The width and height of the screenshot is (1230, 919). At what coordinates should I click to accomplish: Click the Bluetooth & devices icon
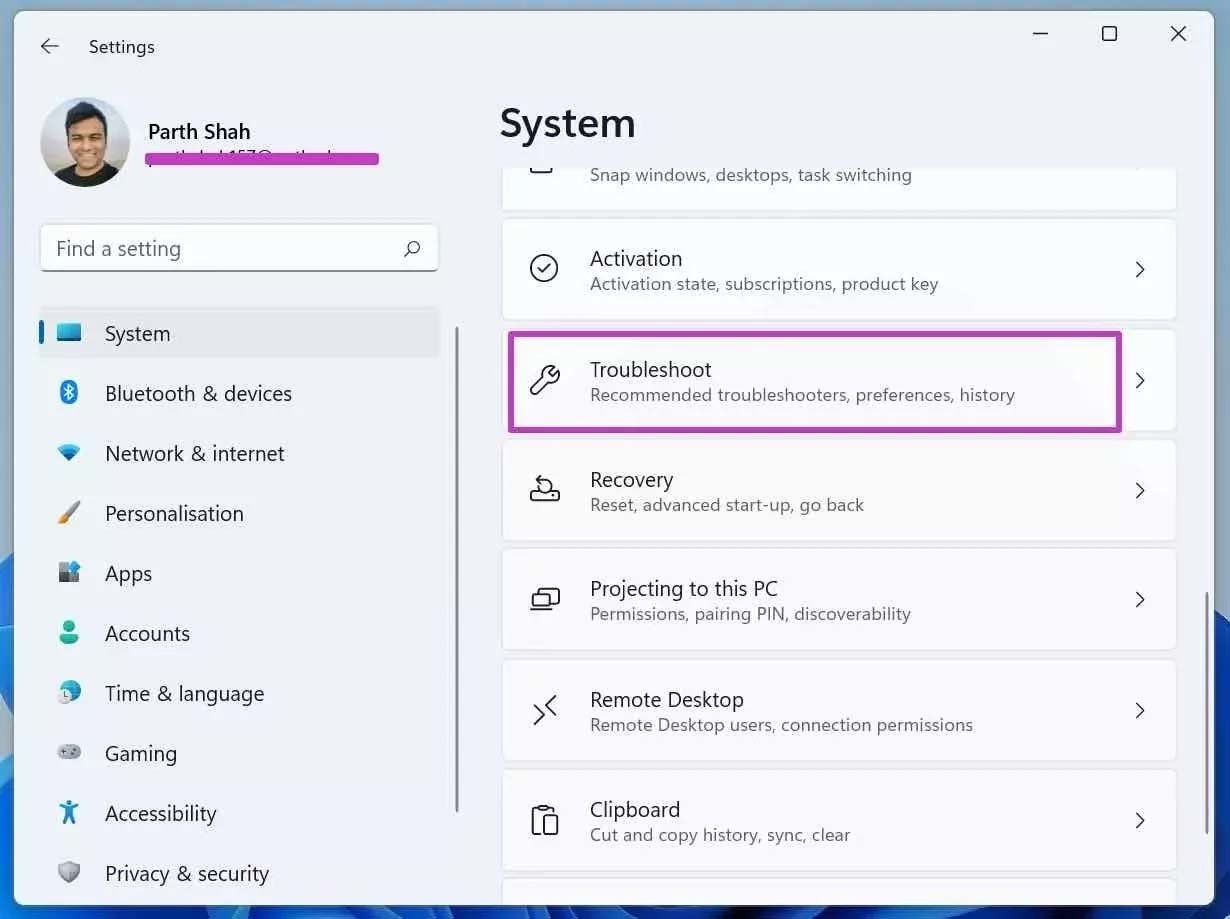tap(69, 392)
